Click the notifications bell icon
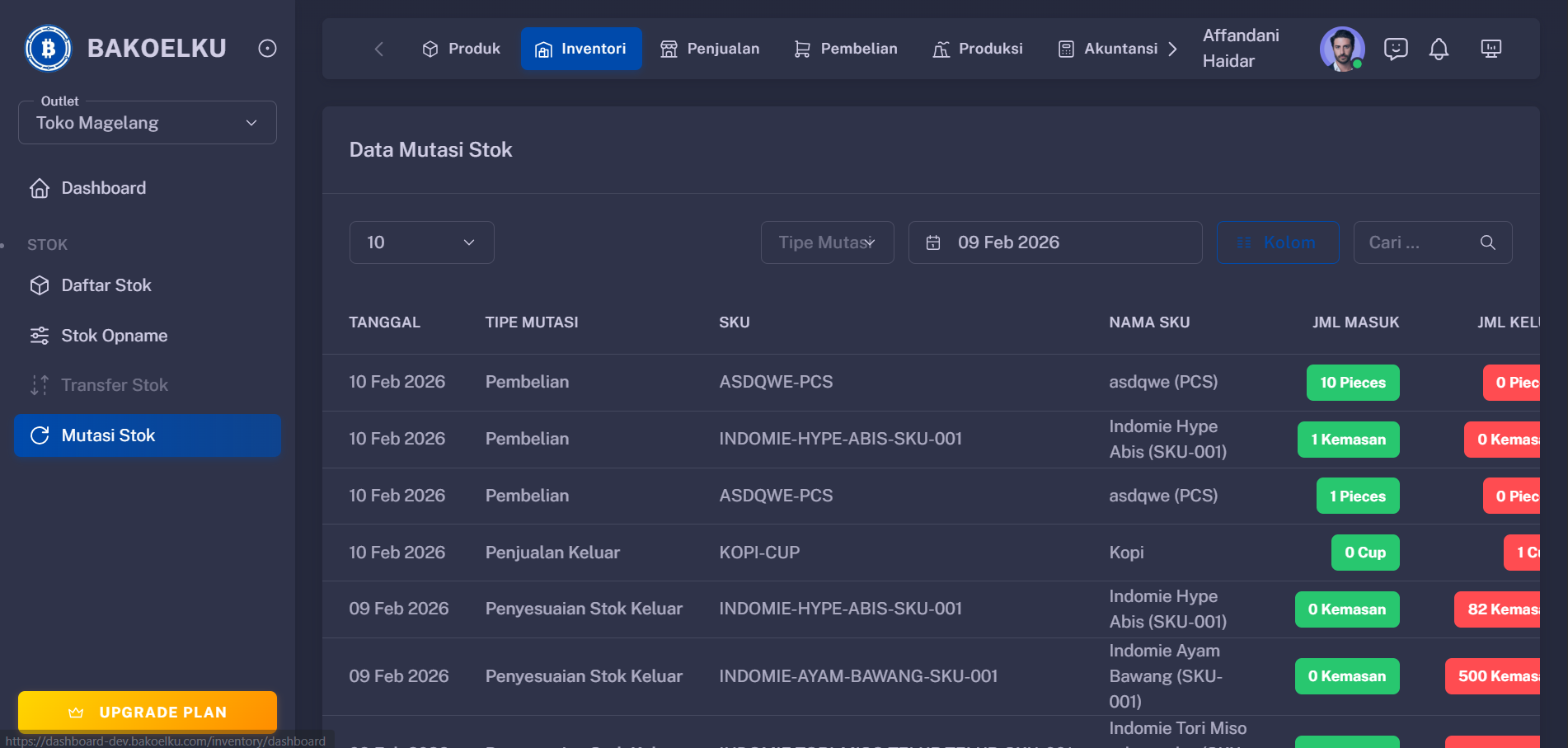Screen dimensions: 1568x748 click(x=1439, y=49)
